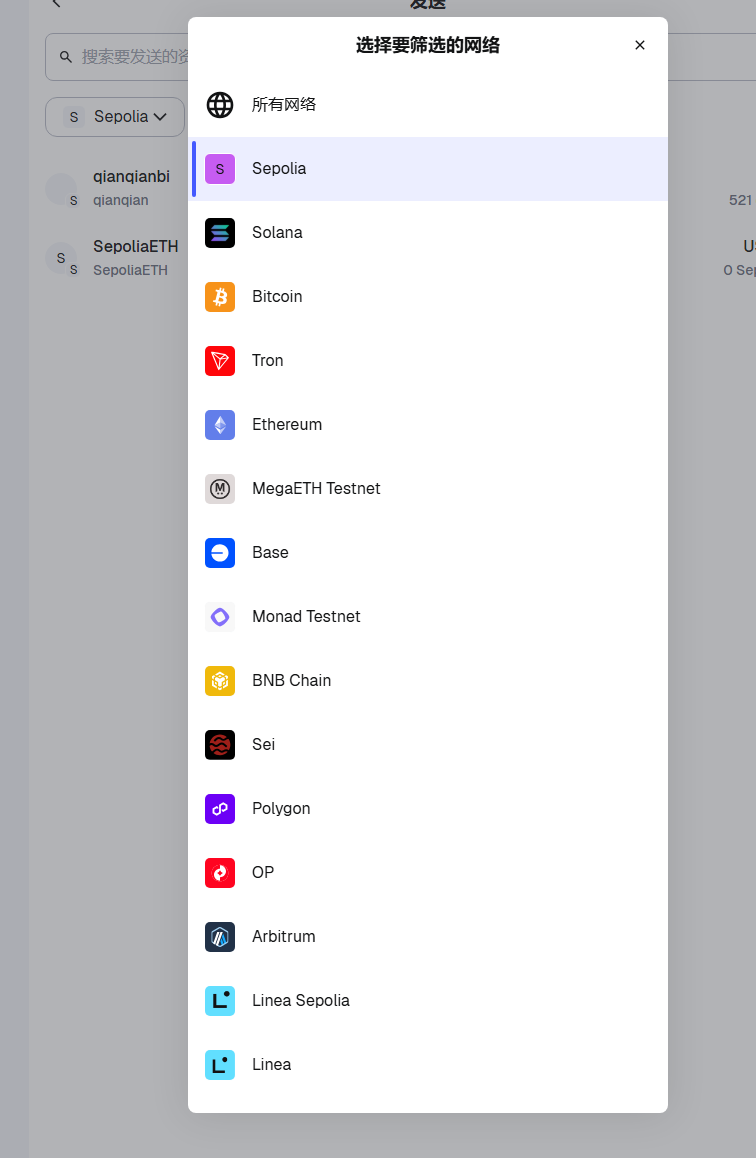Click the Sei logo icon
The height and width of the screenshot is (1158, 756).
pos(220,745)
